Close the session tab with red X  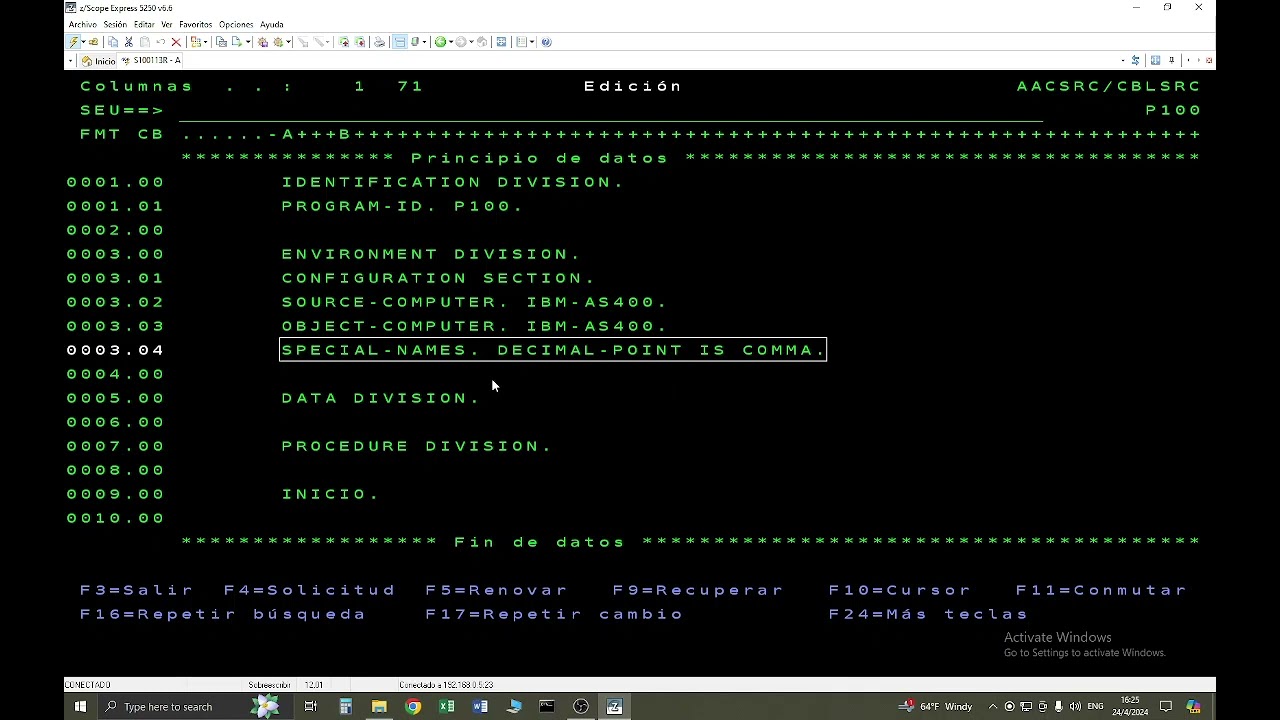(1209, 60)
